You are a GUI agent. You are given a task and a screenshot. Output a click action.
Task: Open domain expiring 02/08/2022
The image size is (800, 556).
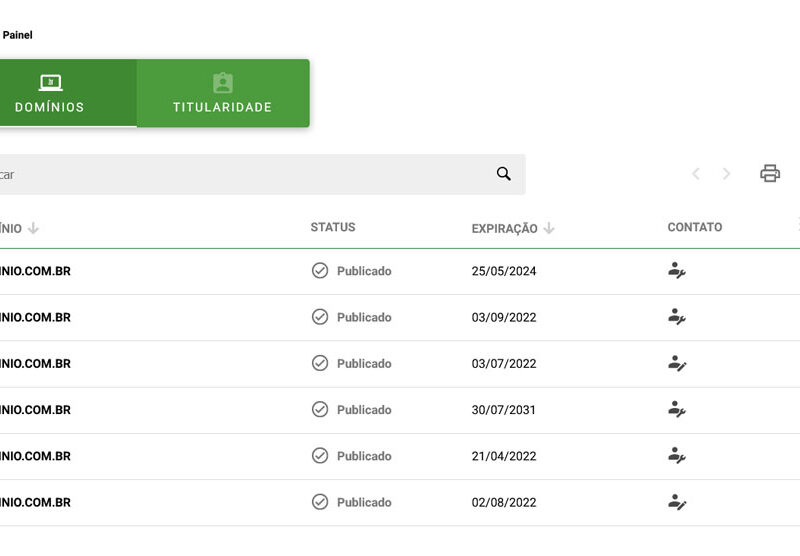click(x=35, y=502)
